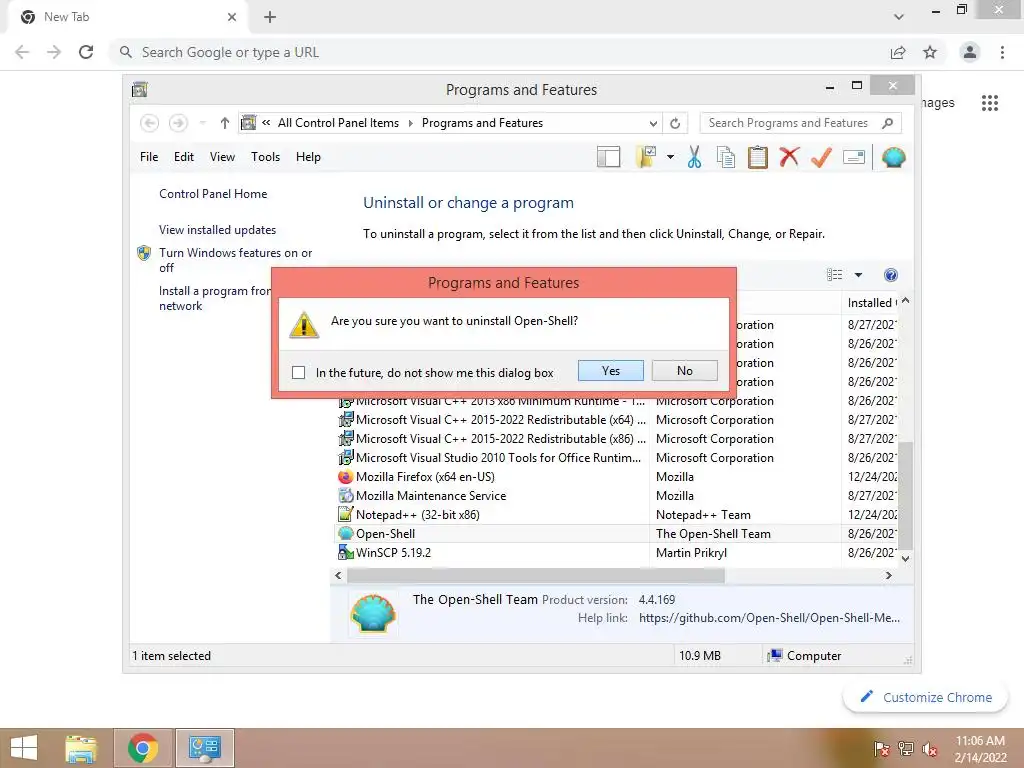Open the File menu
Screen dimensions: 1024x768
149,157
